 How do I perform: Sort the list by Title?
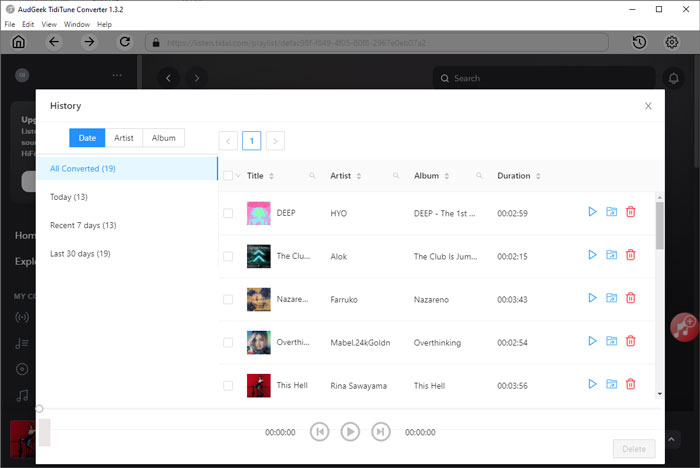(x=271, y=176)
